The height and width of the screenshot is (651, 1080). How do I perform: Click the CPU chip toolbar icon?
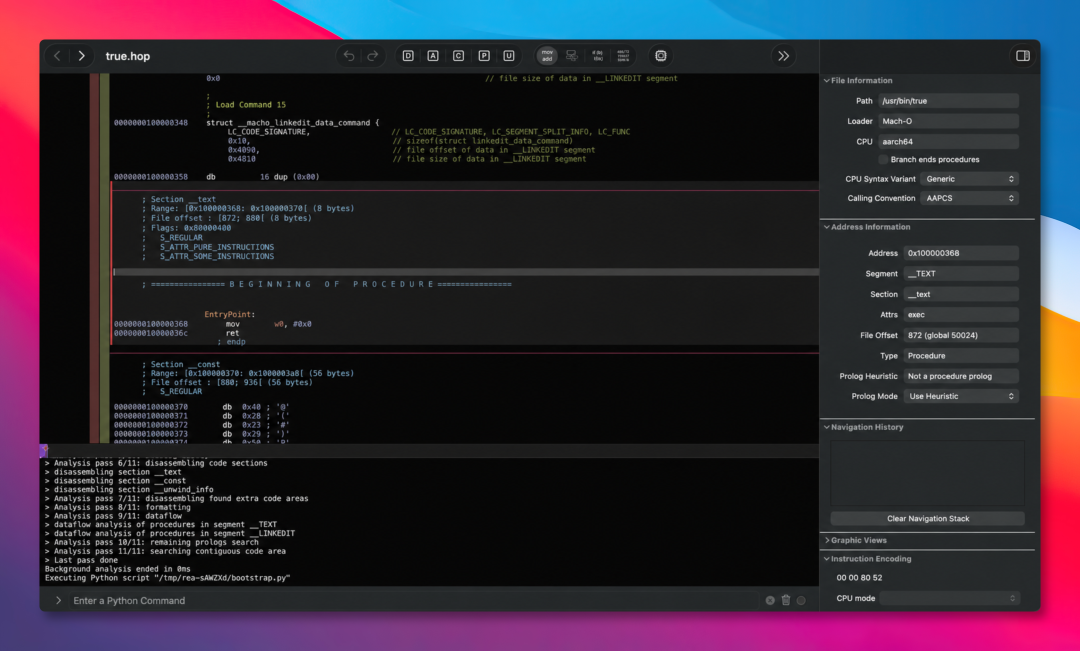pos(661,56)
